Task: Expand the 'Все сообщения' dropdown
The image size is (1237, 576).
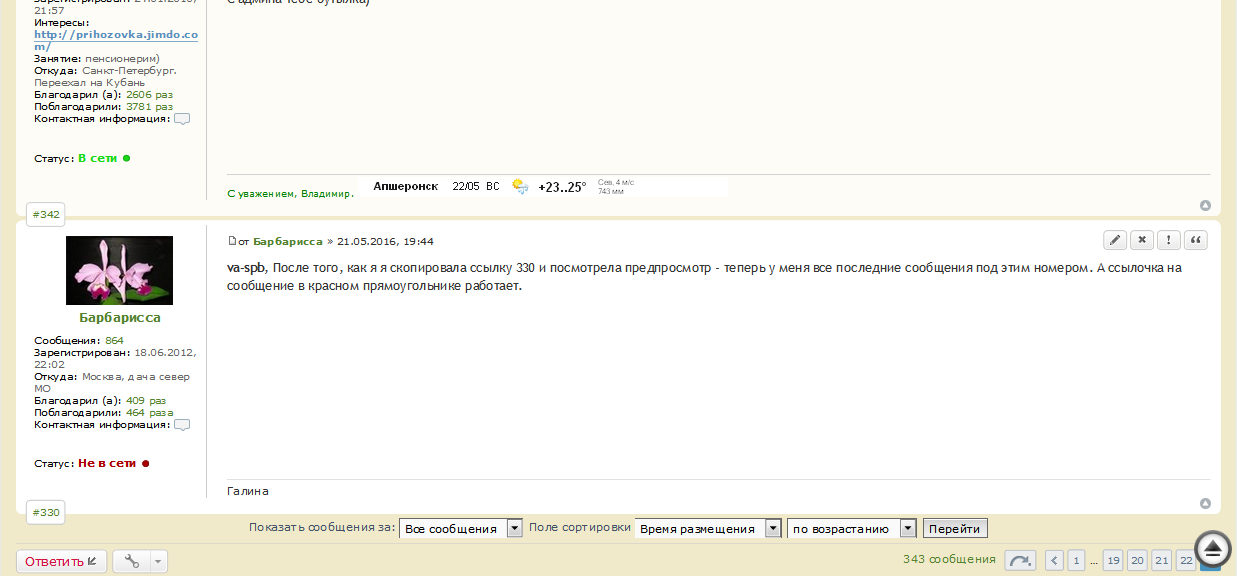Action: (515, 528)
